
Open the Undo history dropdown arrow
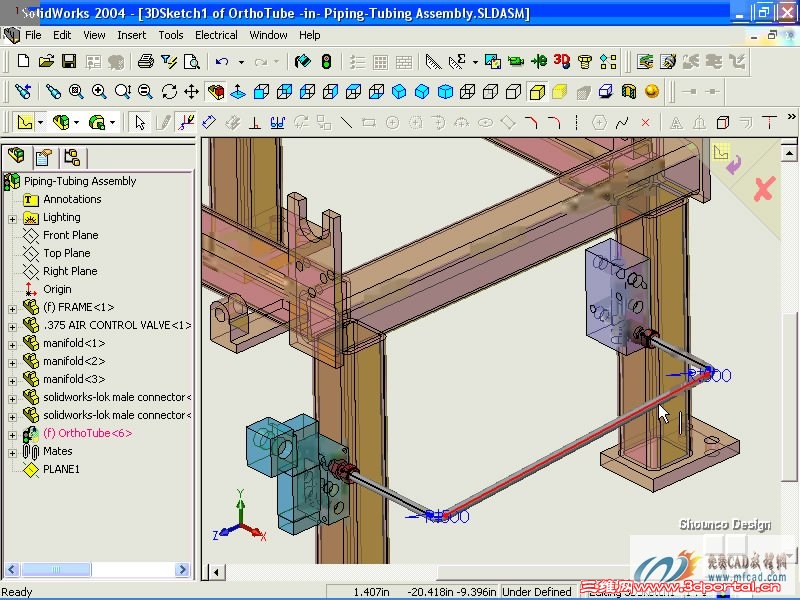pyautogui.click(x=241, y=62)
